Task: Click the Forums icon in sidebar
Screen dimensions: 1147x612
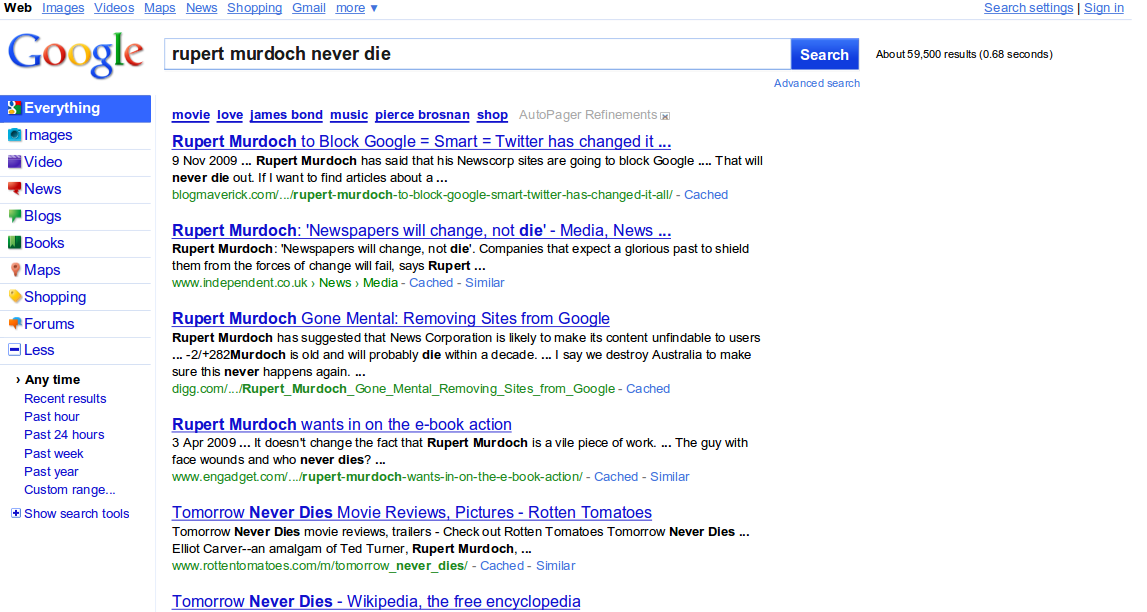Action: pos(14,323)
